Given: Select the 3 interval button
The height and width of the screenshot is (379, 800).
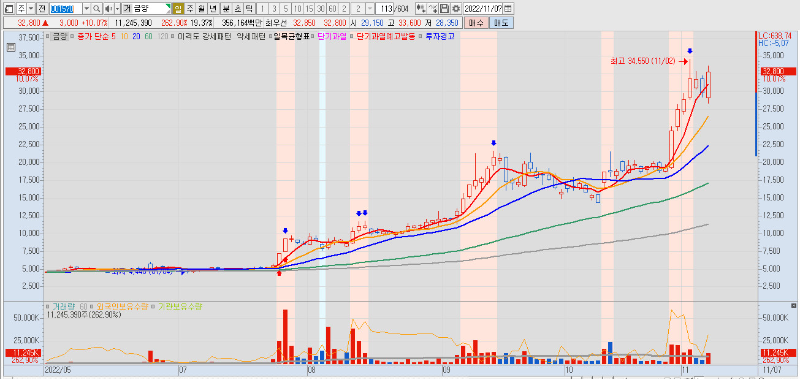Looking at the screenshot, I should click(x=274, y=9).
